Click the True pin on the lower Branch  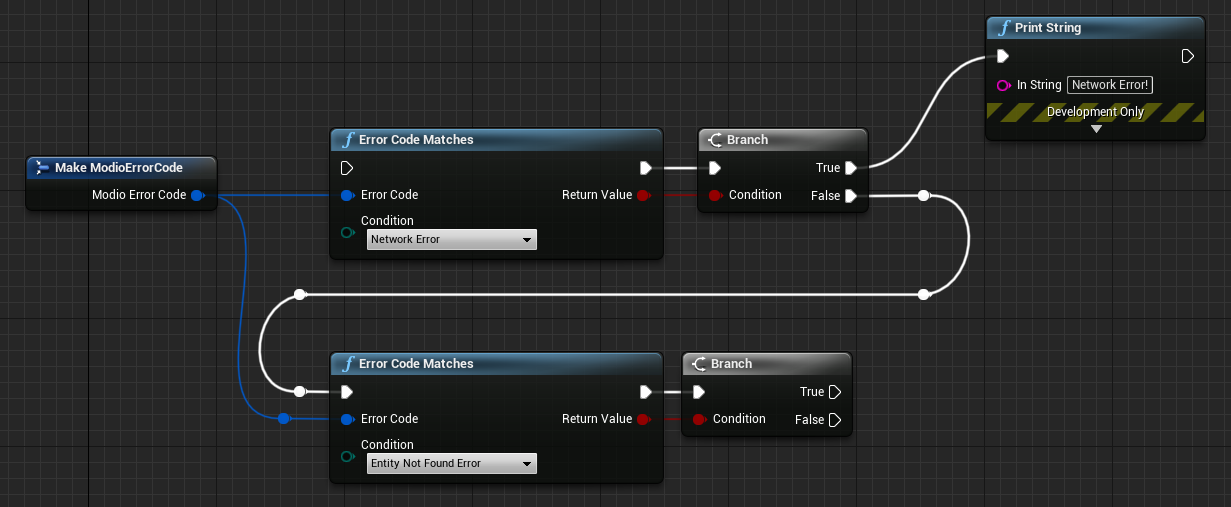point(835,392)
